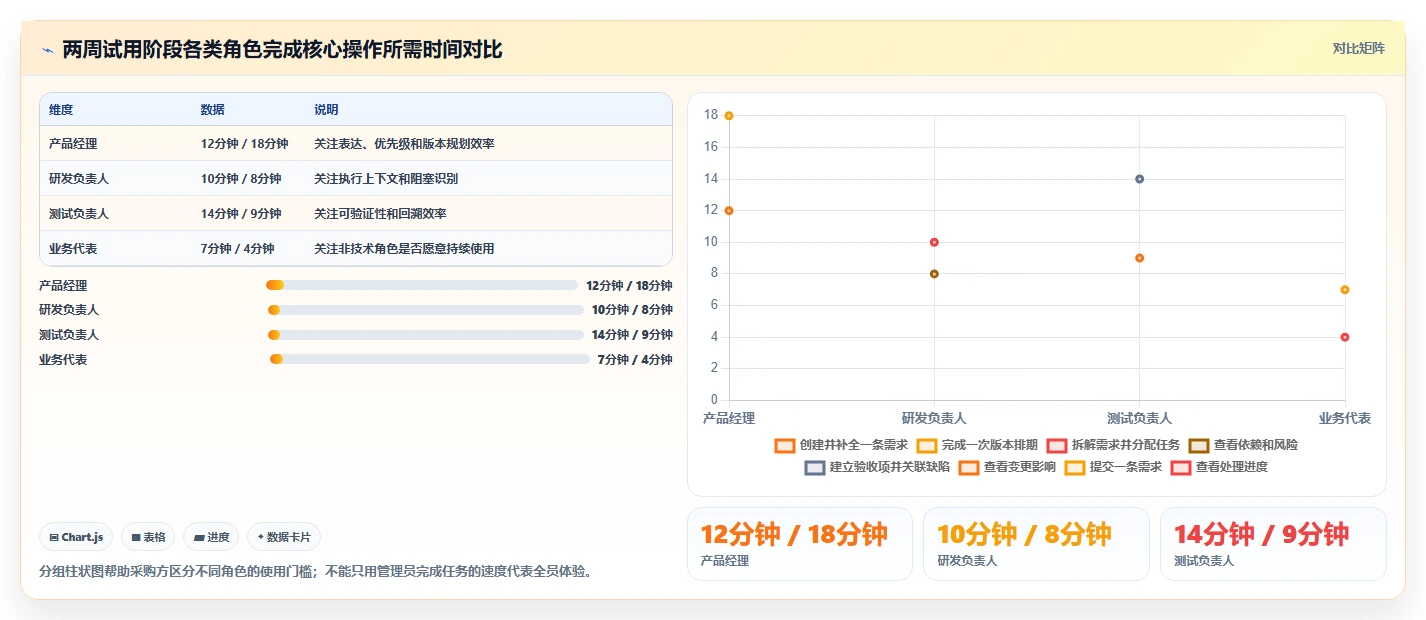This screenshot has width=1426, height=620.
Task: Toggle the 创建并补全一条需求 legend entry
Action: [841, 445]
